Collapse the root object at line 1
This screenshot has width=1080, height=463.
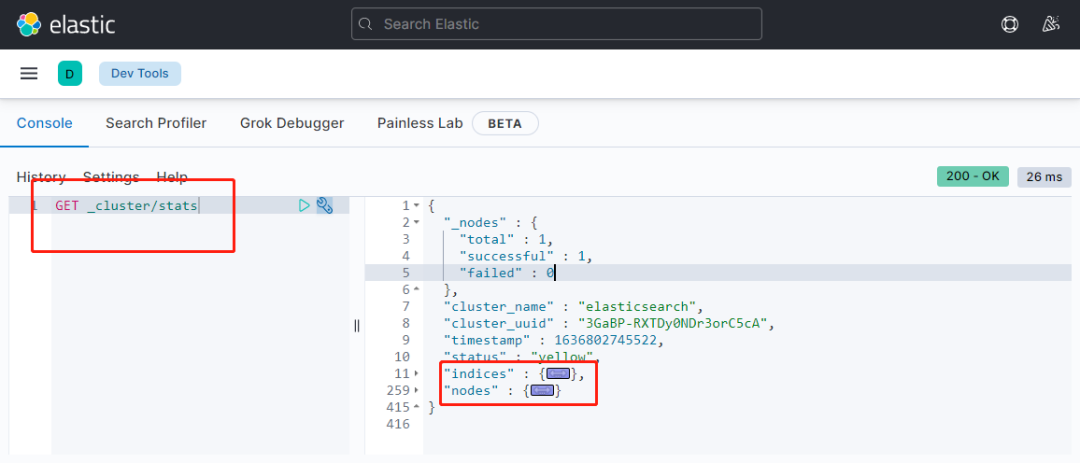[416, 205]
